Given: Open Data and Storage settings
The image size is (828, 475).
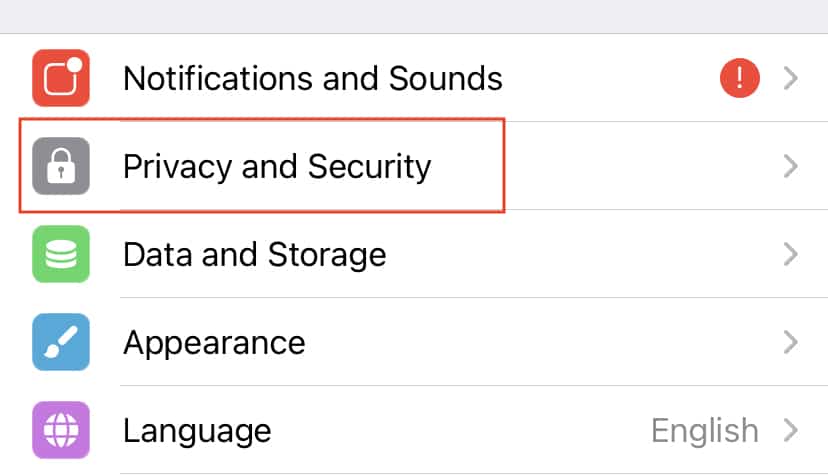Looking at the screenshot, I should (x=414, y=254).
